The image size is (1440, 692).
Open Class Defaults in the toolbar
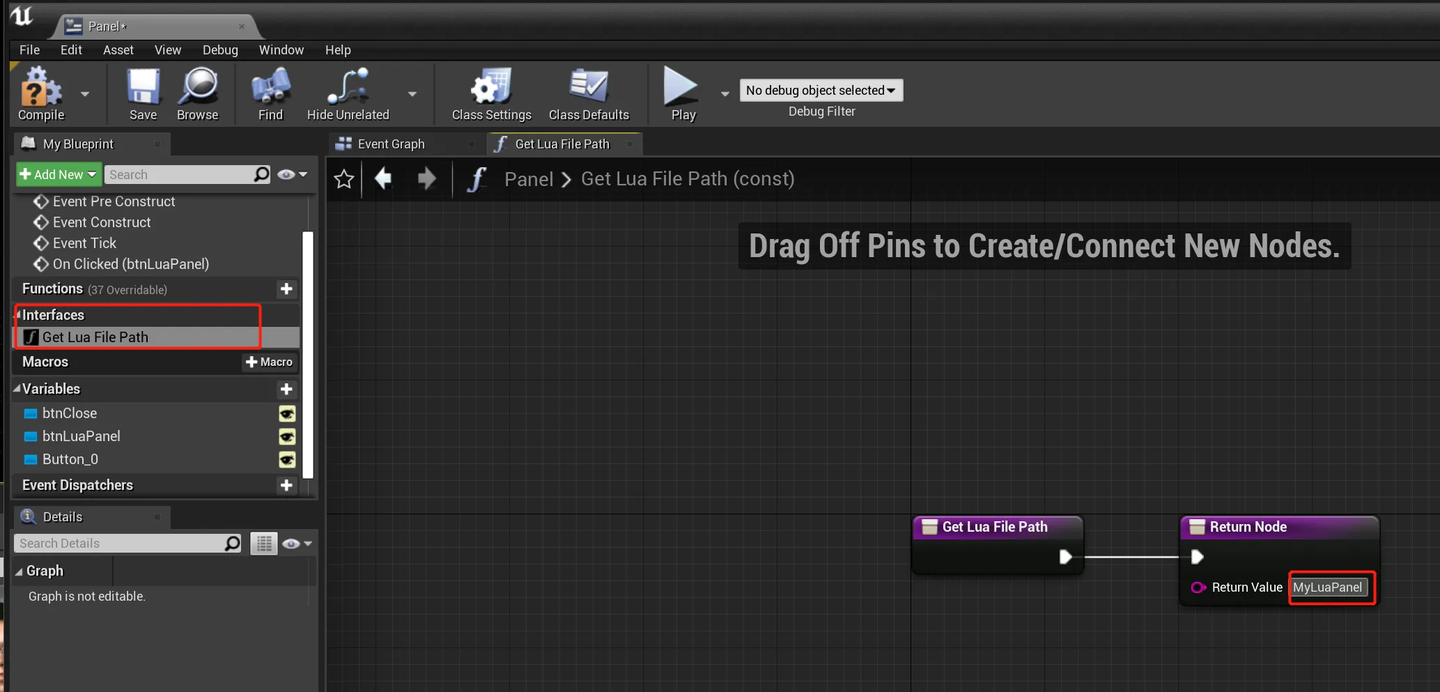pyautogui.click(x=589, y=87)
